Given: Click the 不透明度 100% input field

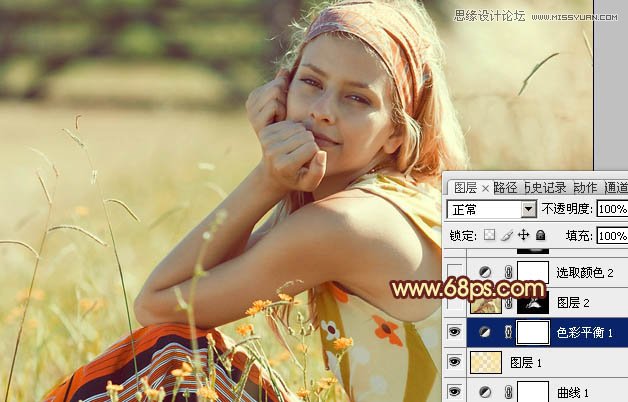Looking at the screenshot, I should 612,209.
